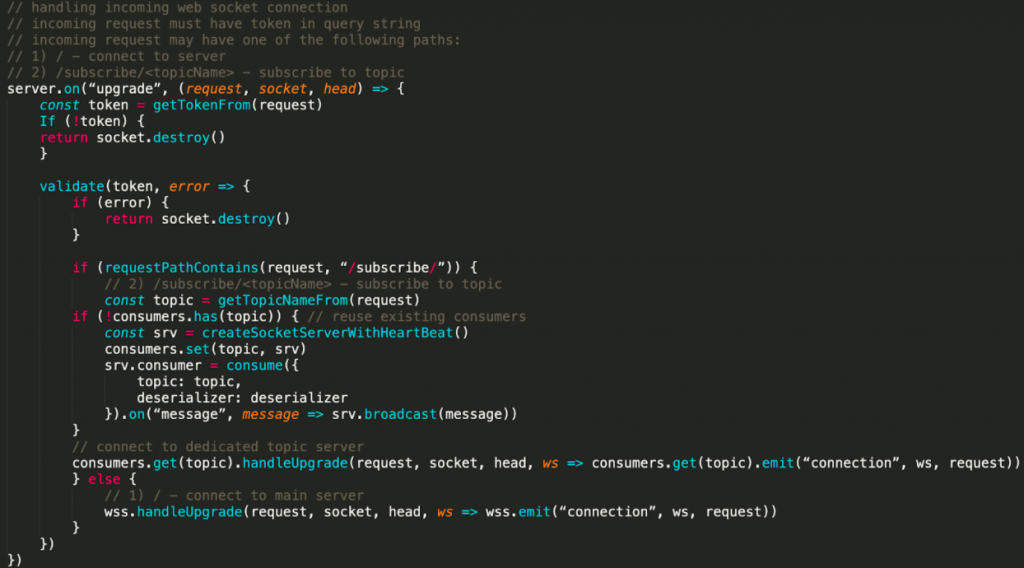
Task: Click the connect to dedicated topic server comment
Action: (x=218, y=447)
